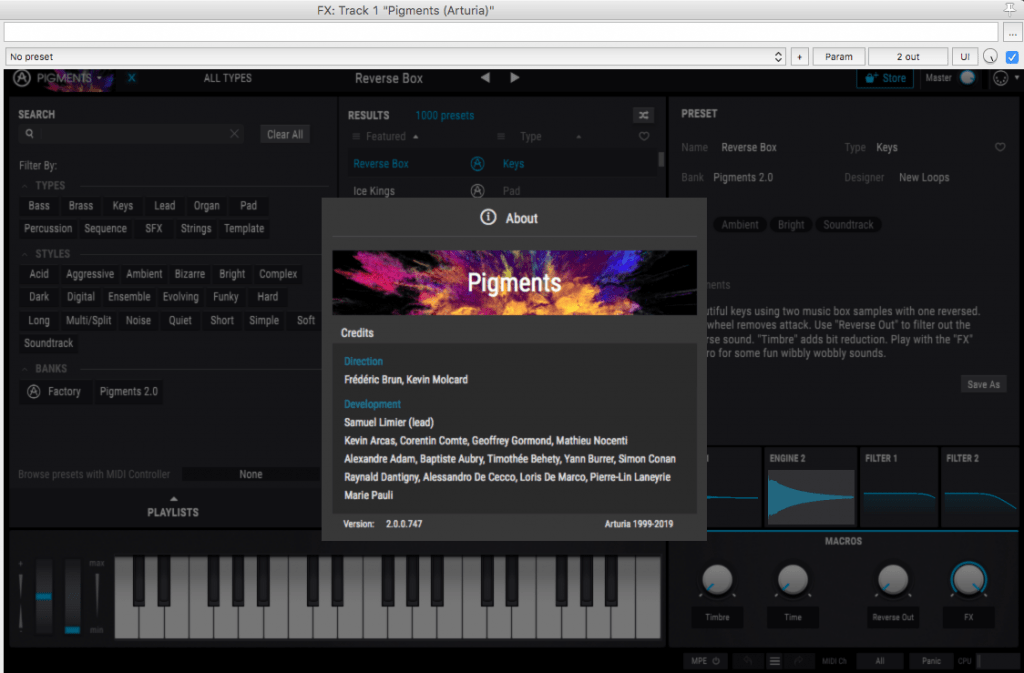Screen dimensions: 1024x673
Task: Collapse the BANKS filter section
Action: pyautogui.click(x=25, y=369)
